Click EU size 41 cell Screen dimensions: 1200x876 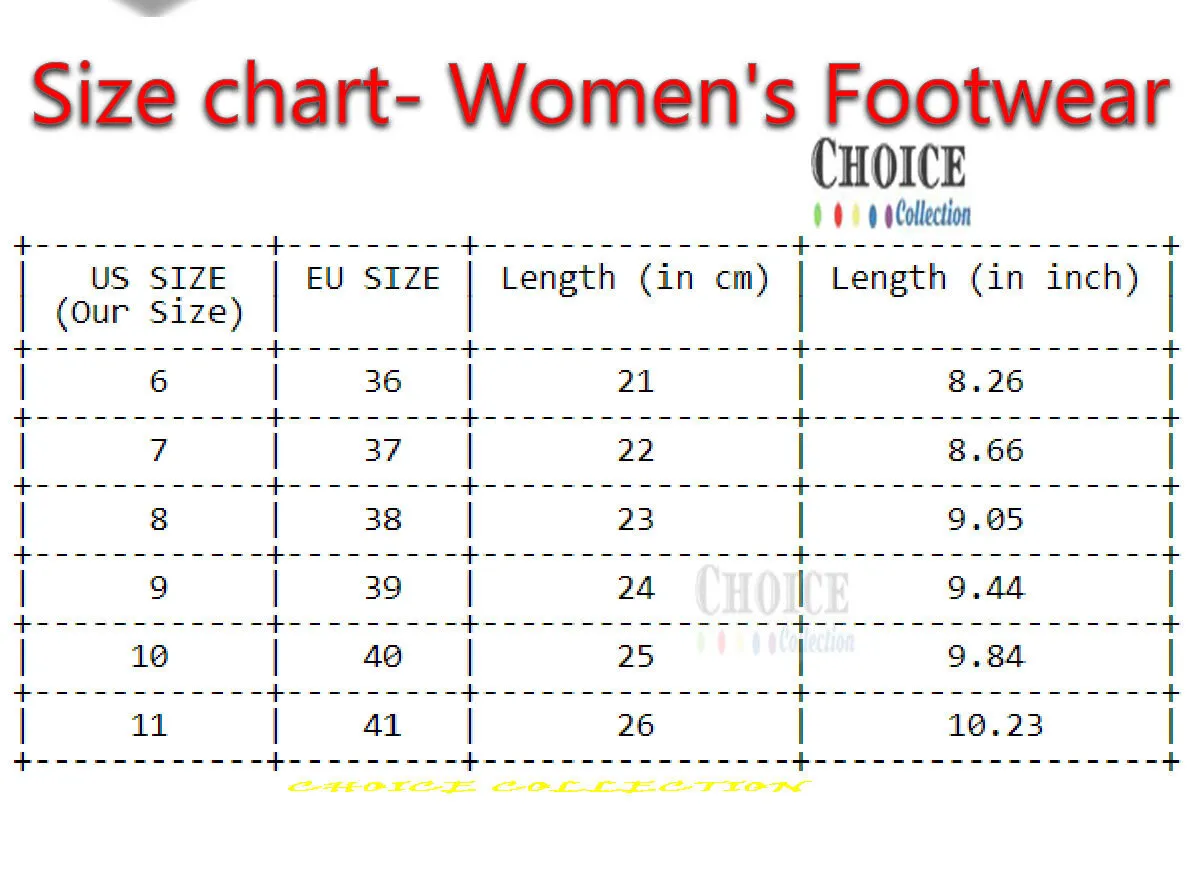tap(382, 725)
